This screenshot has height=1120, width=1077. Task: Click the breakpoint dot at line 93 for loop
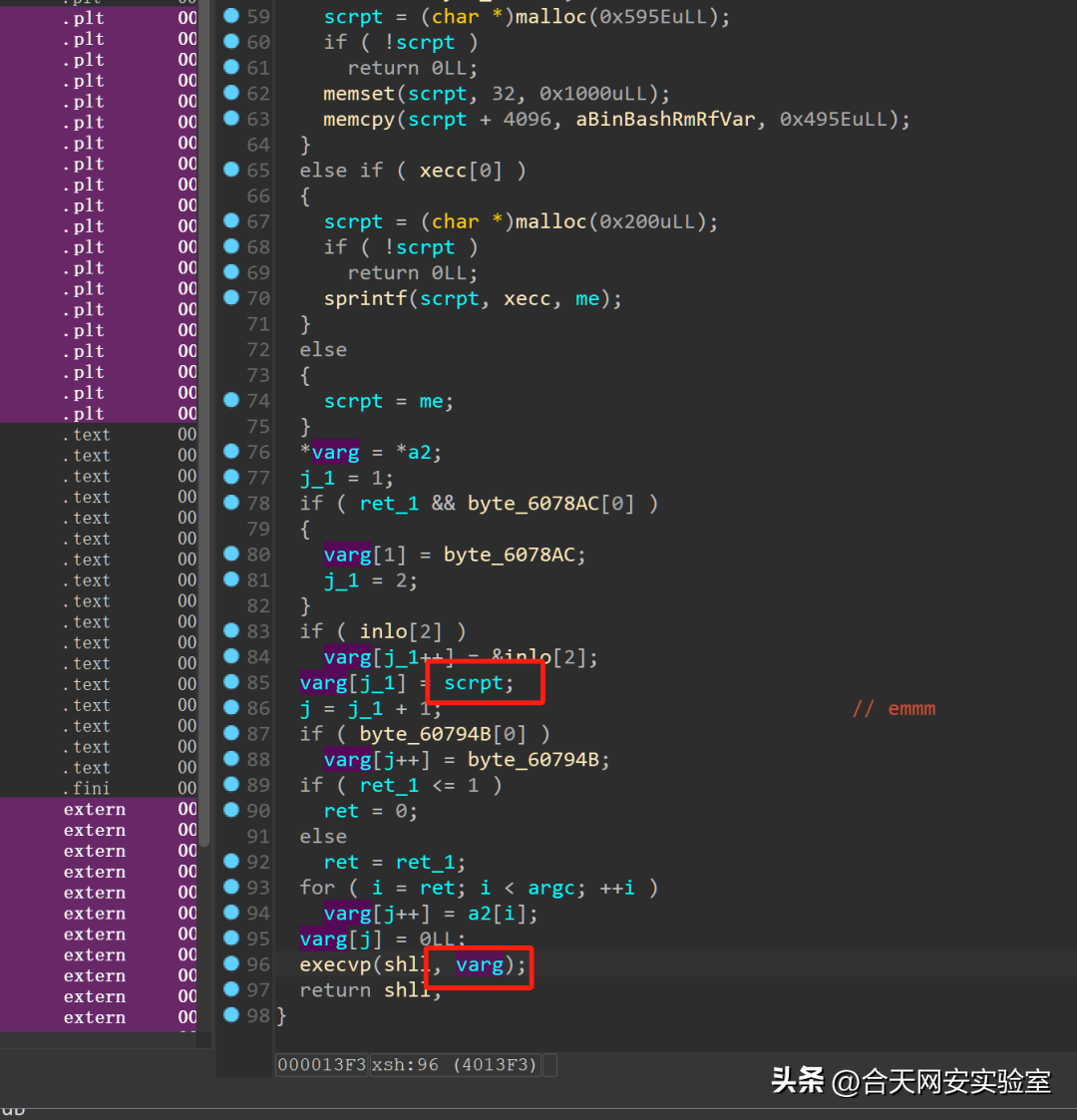click(231, 887)
